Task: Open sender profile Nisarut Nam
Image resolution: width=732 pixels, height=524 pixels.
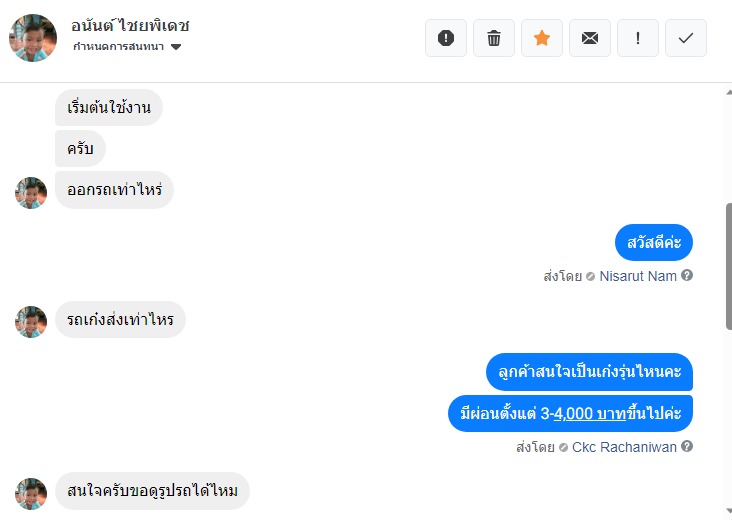Action: click(638, 276)
